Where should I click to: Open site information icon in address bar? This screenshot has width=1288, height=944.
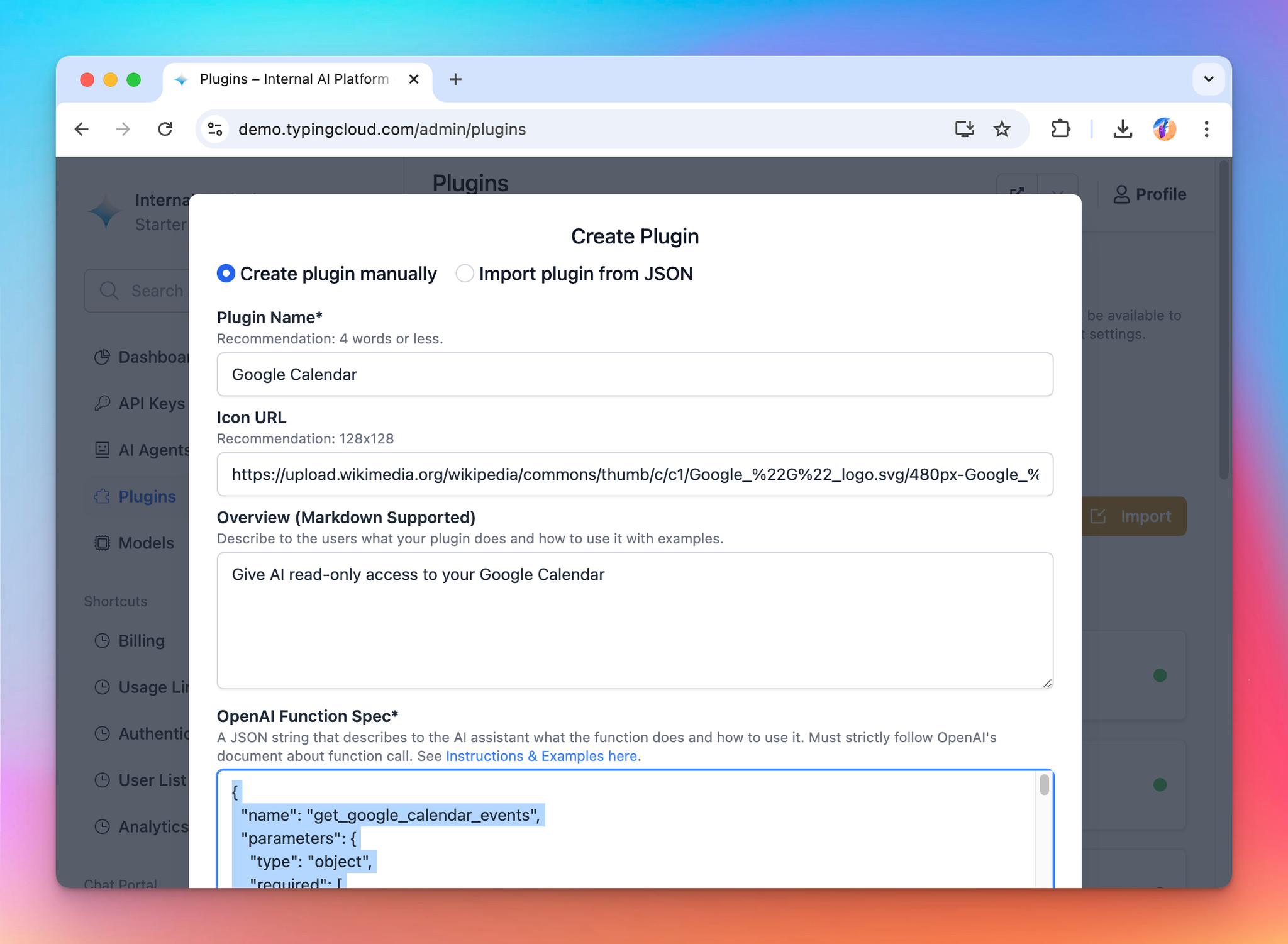[215, 130]
